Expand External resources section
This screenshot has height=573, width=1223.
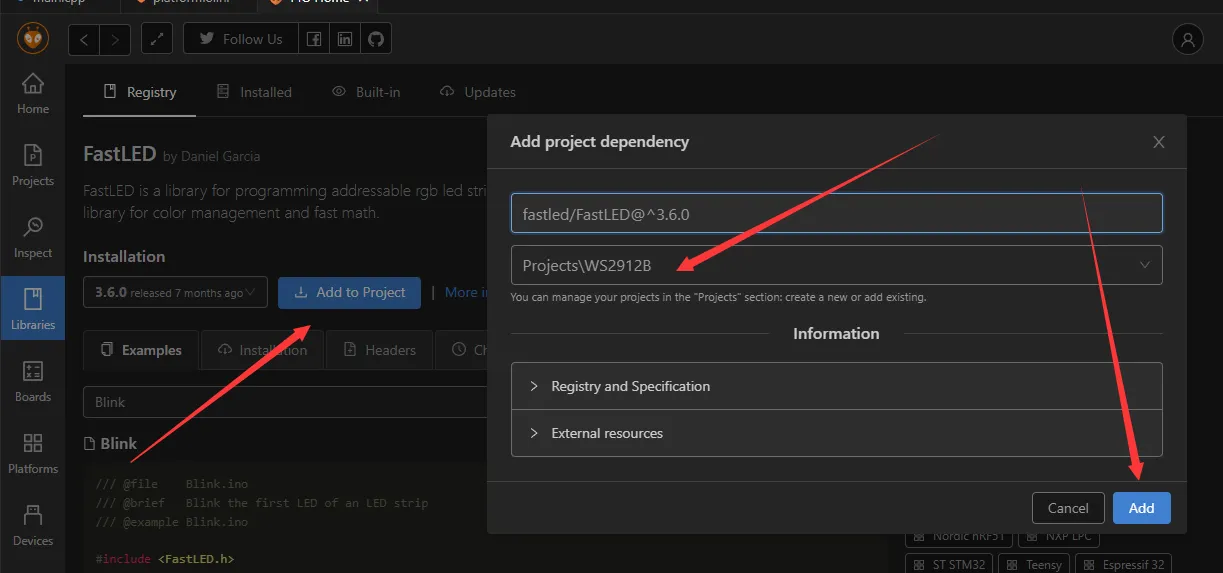tap(836, 433)
